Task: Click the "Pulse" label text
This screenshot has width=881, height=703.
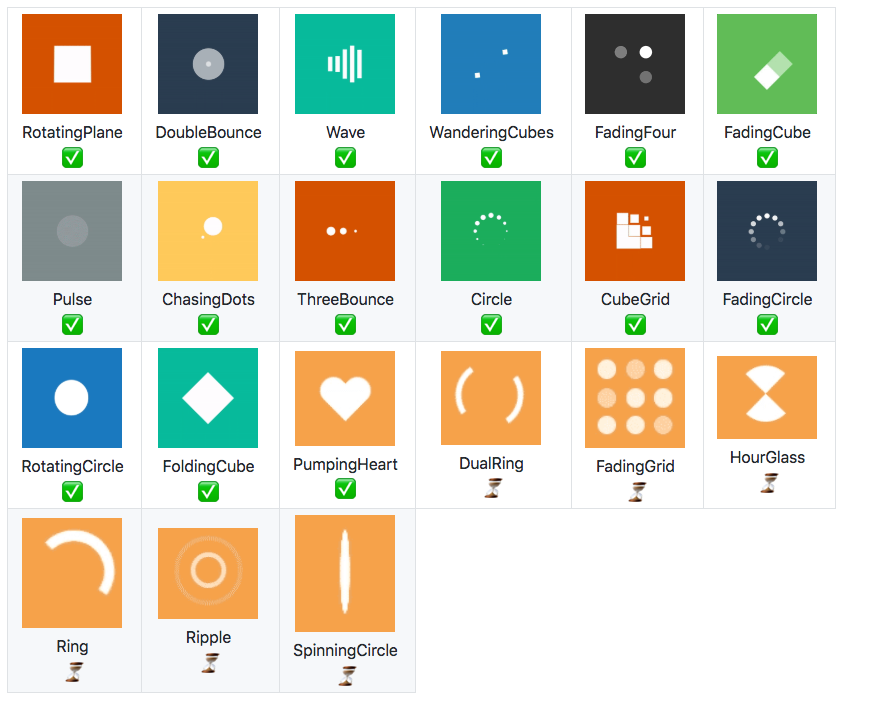Action: coord(72,300)
